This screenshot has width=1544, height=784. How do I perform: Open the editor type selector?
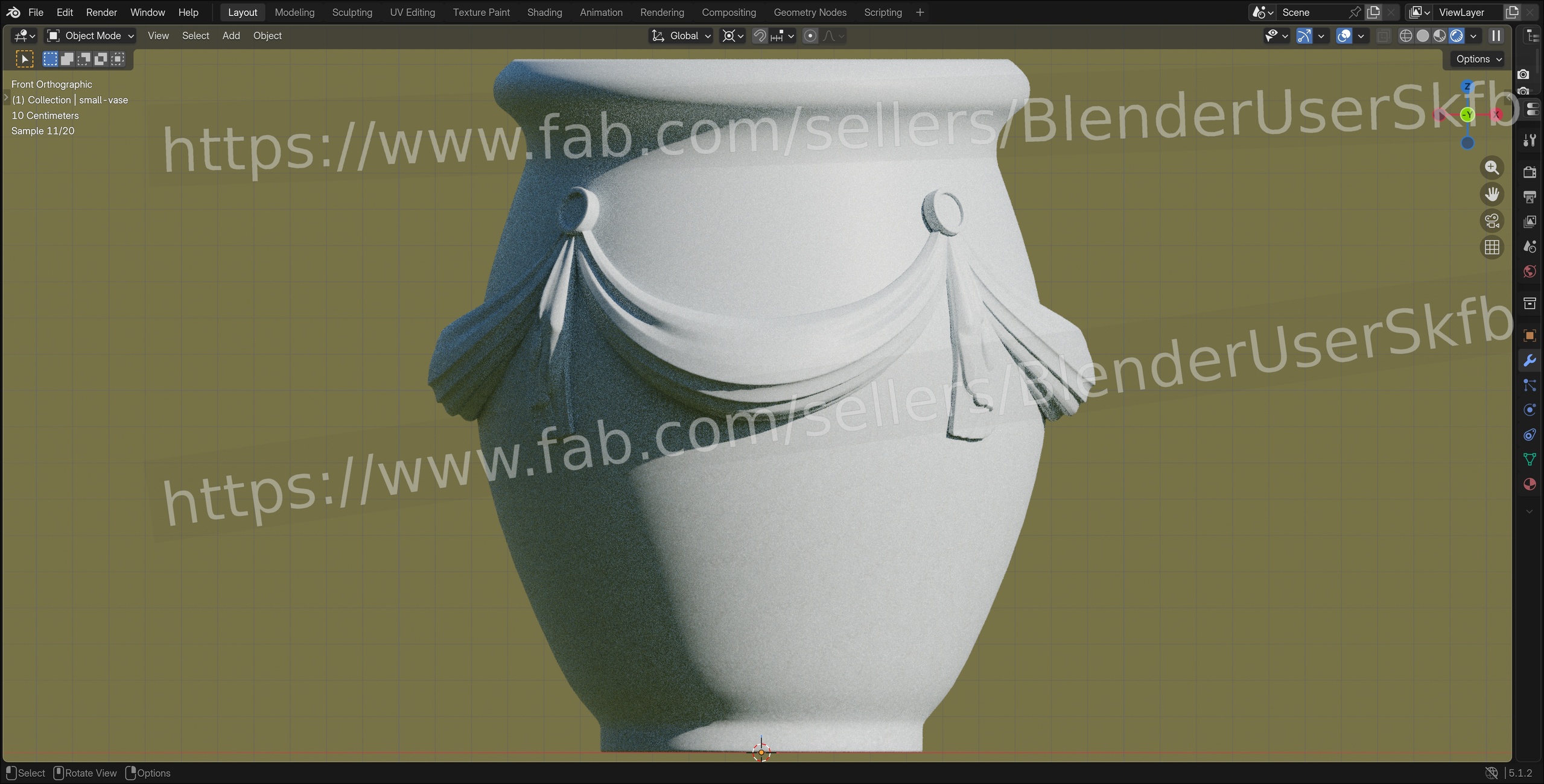[25, 36]
